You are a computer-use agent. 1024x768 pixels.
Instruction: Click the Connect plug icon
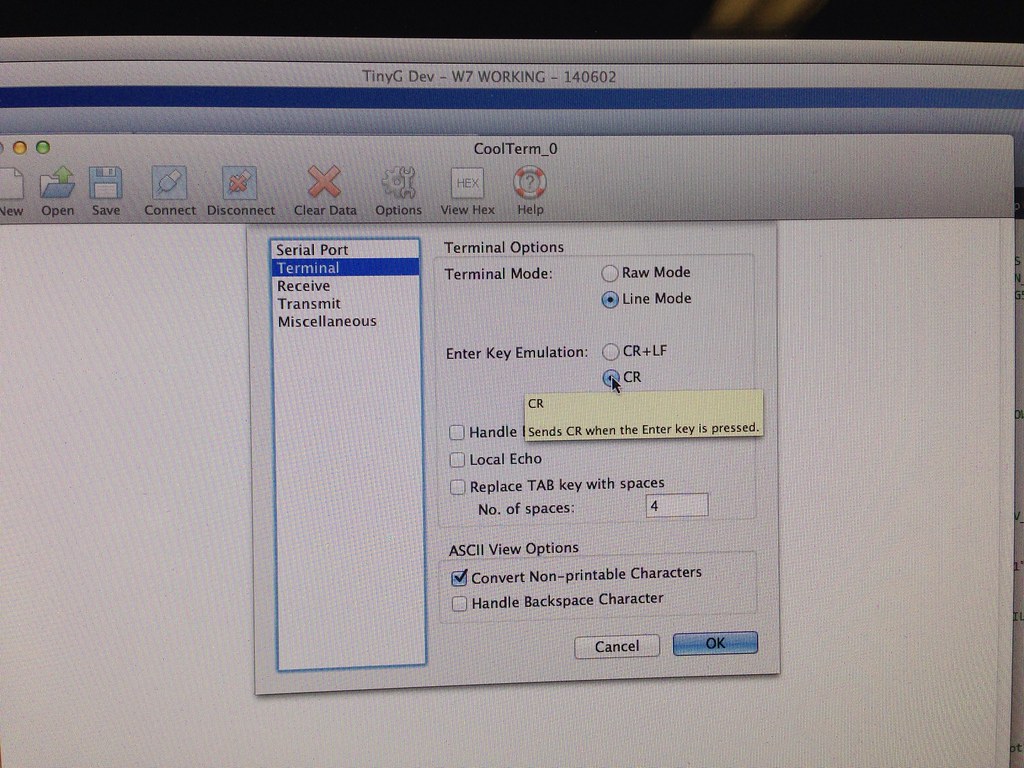pos(169,183)
